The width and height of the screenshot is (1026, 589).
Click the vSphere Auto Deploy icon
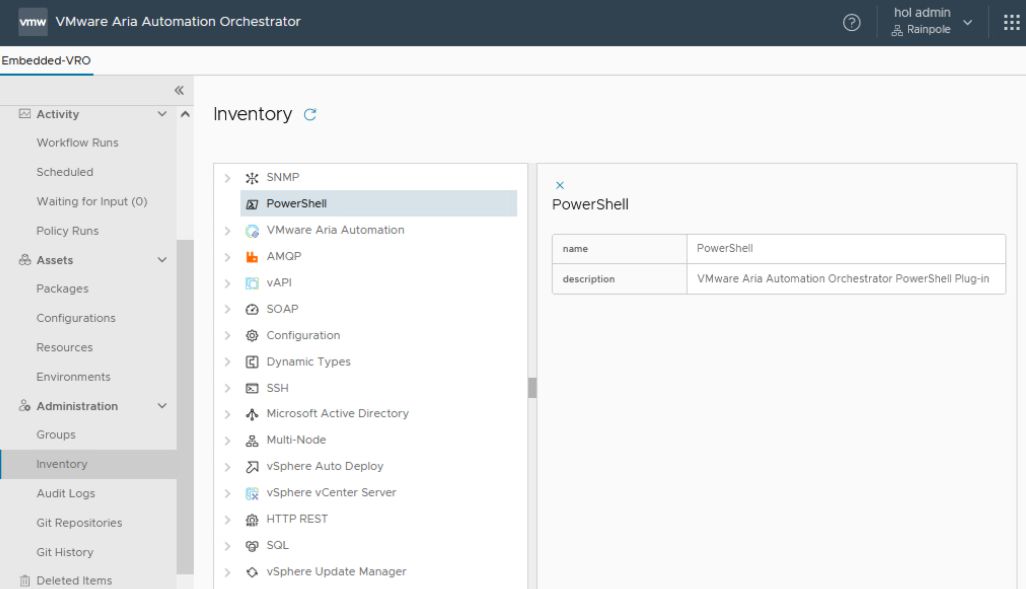pyautogui.click(x=252, y=467)
